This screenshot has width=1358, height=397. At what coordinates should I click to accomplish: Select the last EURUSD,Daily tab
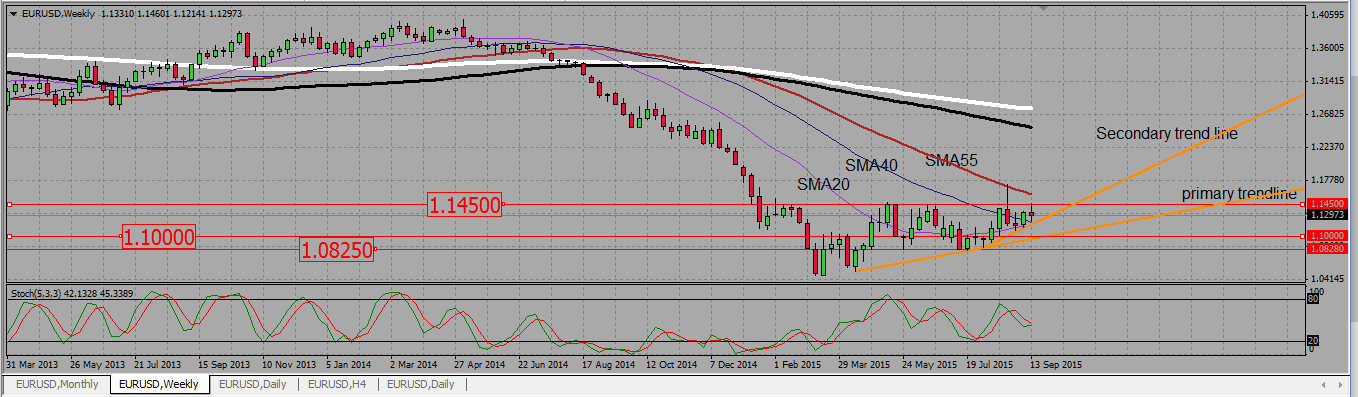(421, 384)
